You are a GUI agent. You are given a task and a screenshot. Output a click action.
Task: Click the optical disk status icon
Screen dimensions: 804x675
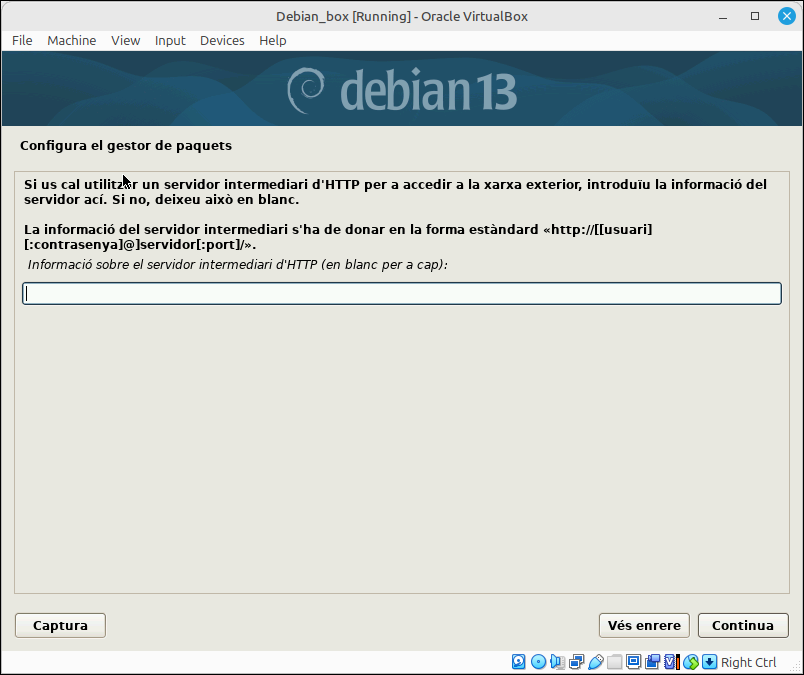[x=538, y=662]
